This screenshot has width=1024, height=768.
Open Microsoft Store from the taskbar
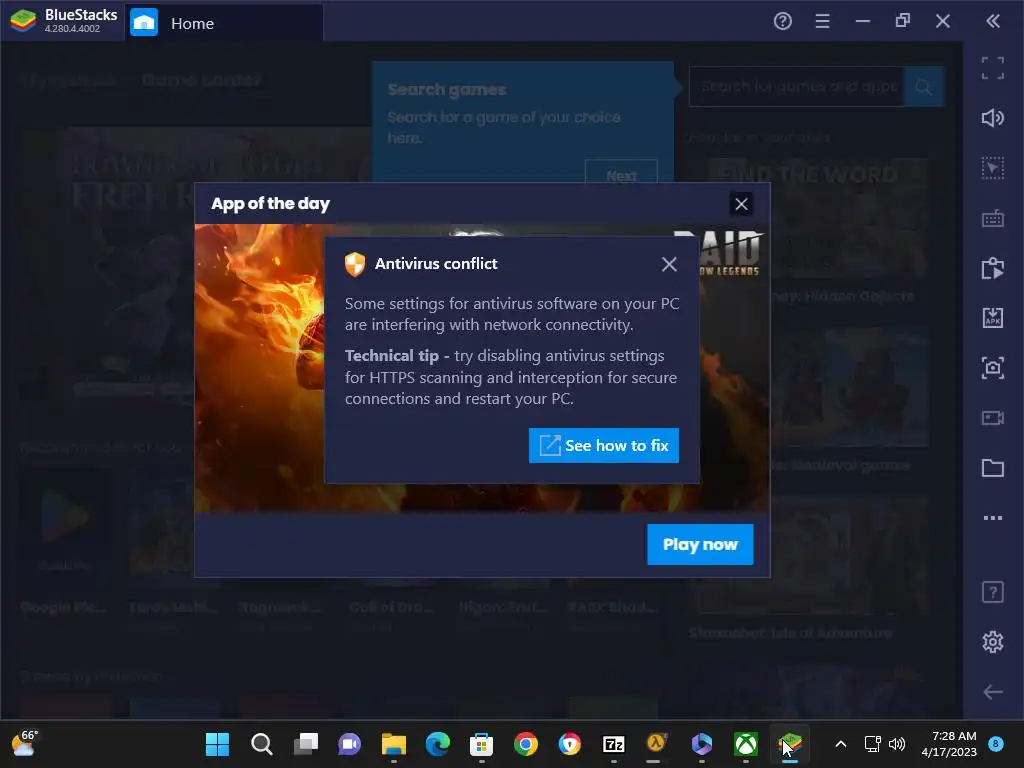[481, 744]
